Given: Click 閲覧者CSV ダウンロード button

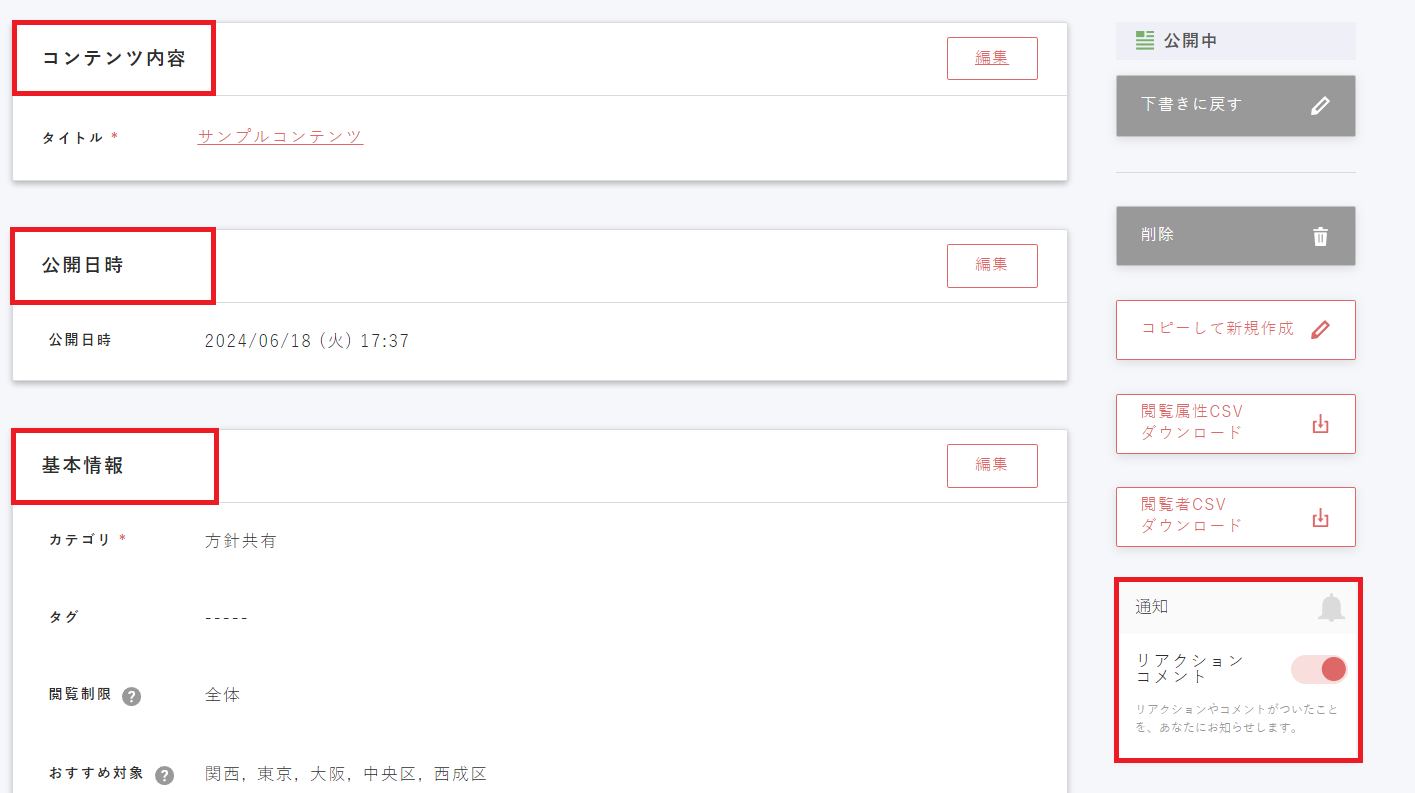Looking at the screenshot, I should (1236, 517).
